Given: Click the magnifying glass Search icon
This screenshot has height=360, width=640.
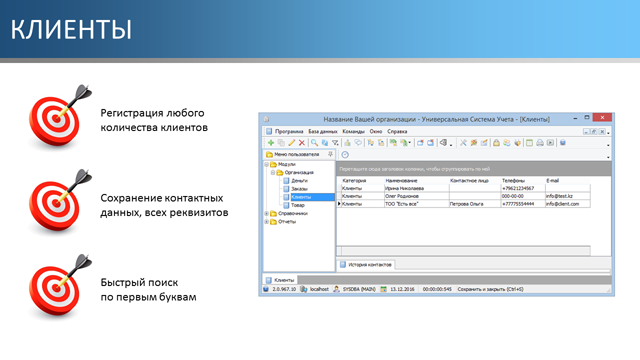Looking at the screenshot, I should coord(314,143).
